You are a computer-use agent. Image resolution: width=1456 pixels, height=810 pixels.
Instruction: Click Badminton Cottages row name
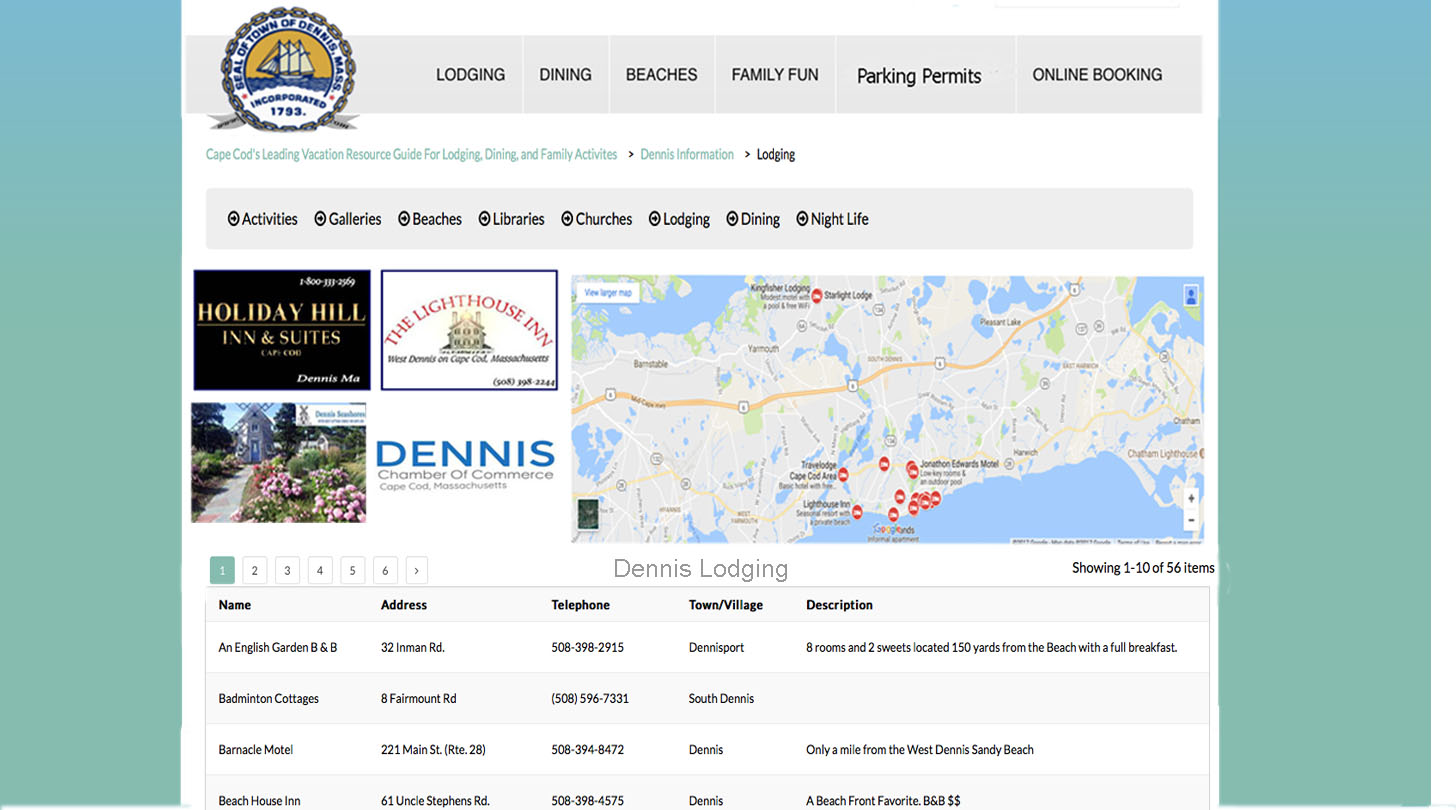(269, 698)
